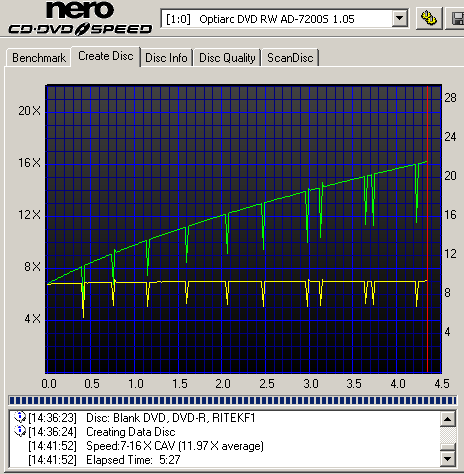Open the Disc Info tab
The image size is (464, 474).
tap(166, 58)
